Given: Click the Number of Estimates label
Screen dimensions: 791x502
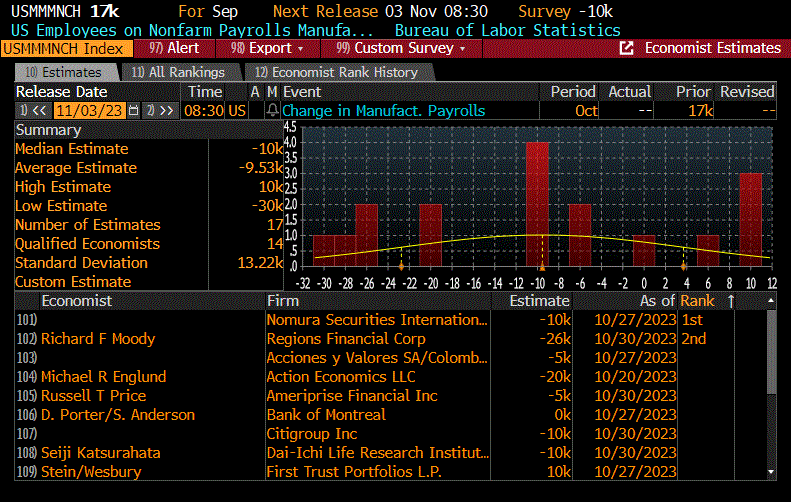Looking at the screenshot, I should pos(88,225).
